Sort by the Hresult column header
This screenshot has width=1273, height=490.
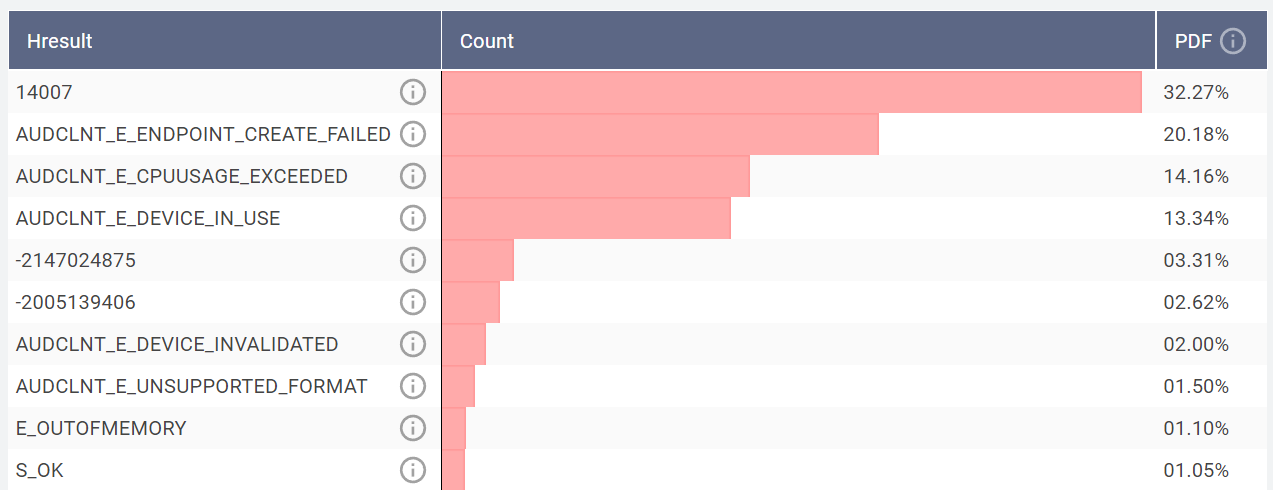coord(60,41)
